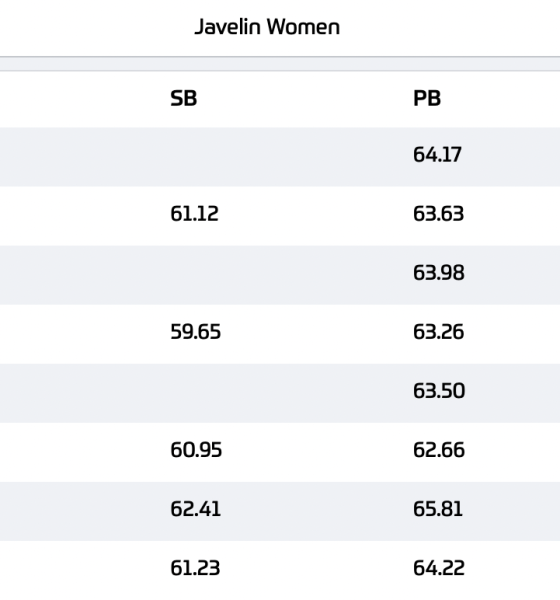Click the PB value 63.26

439,332
